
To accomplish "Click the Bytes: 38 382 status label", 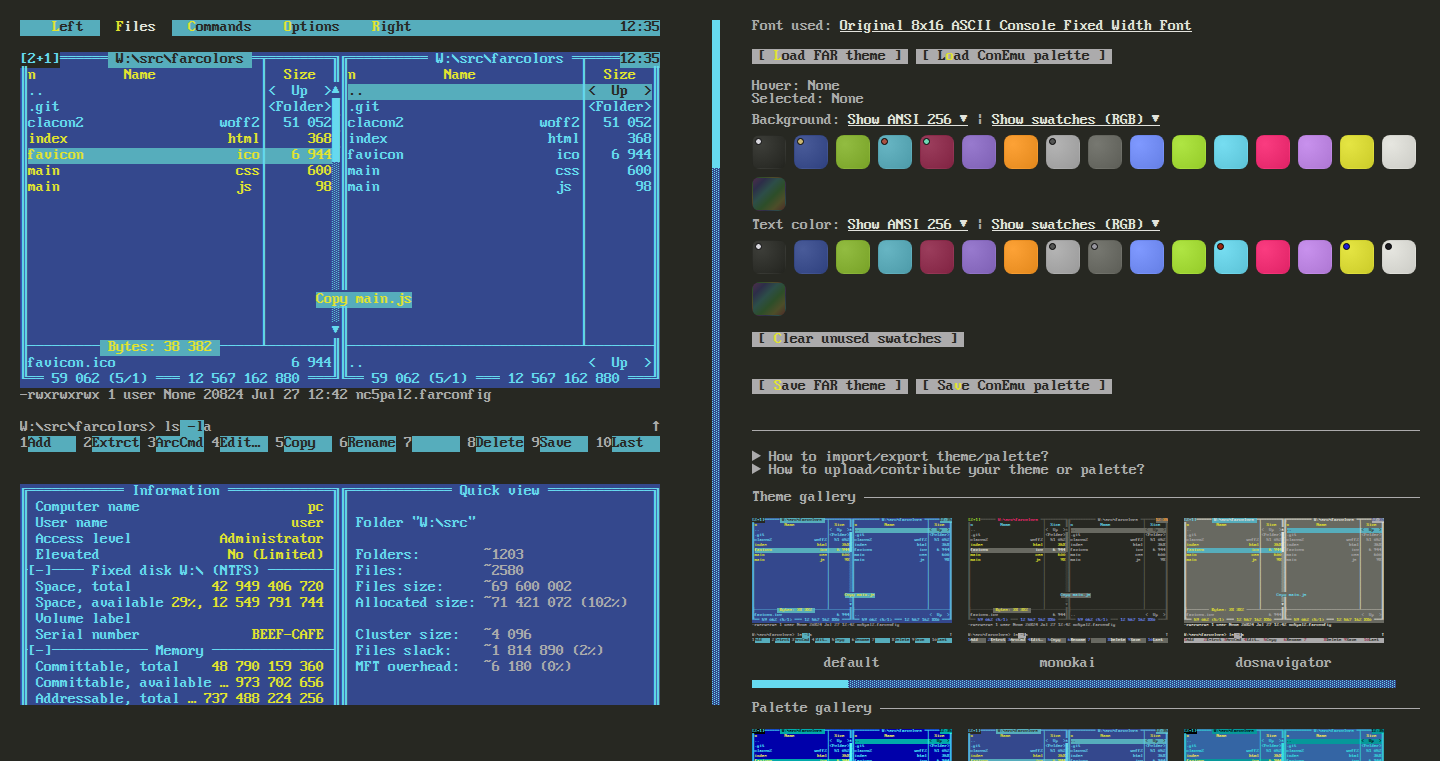I will coord(160,347).
